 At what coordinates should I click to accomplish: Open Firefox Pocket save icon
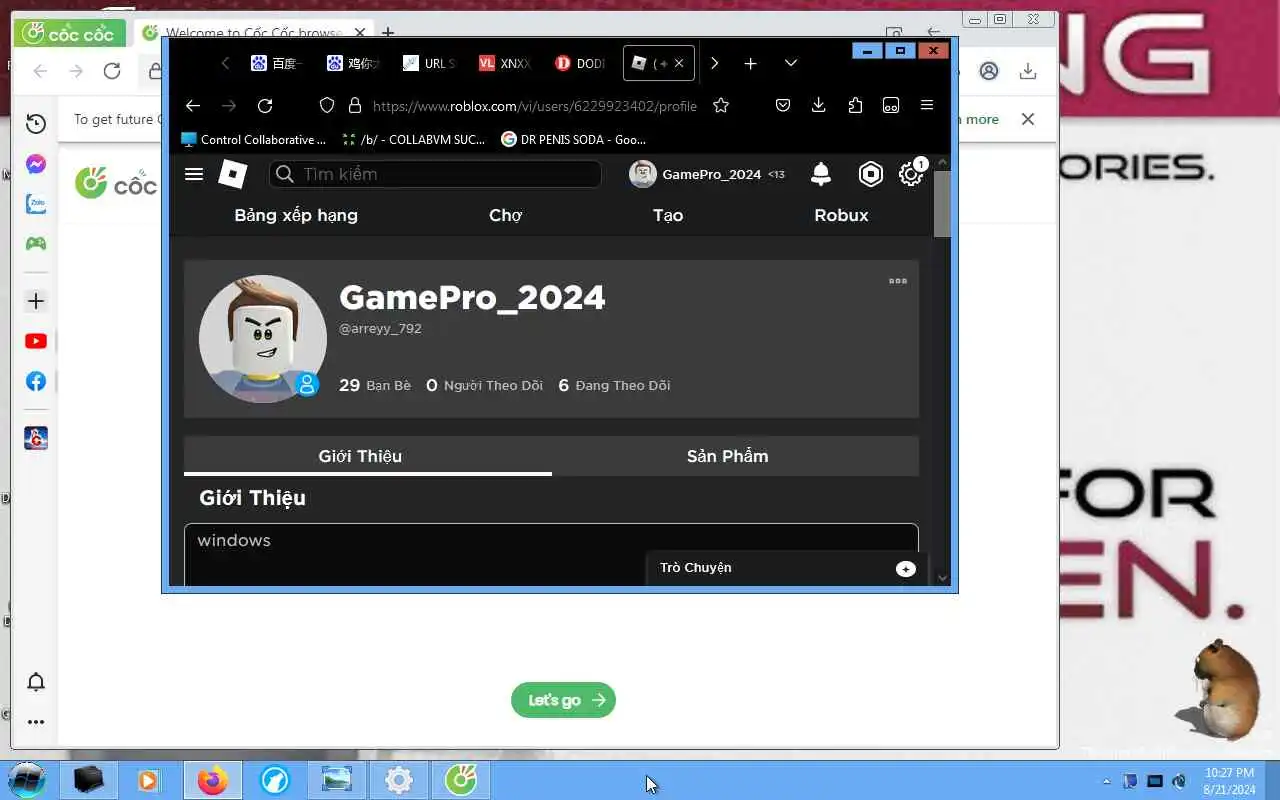(x=784, y=106)
